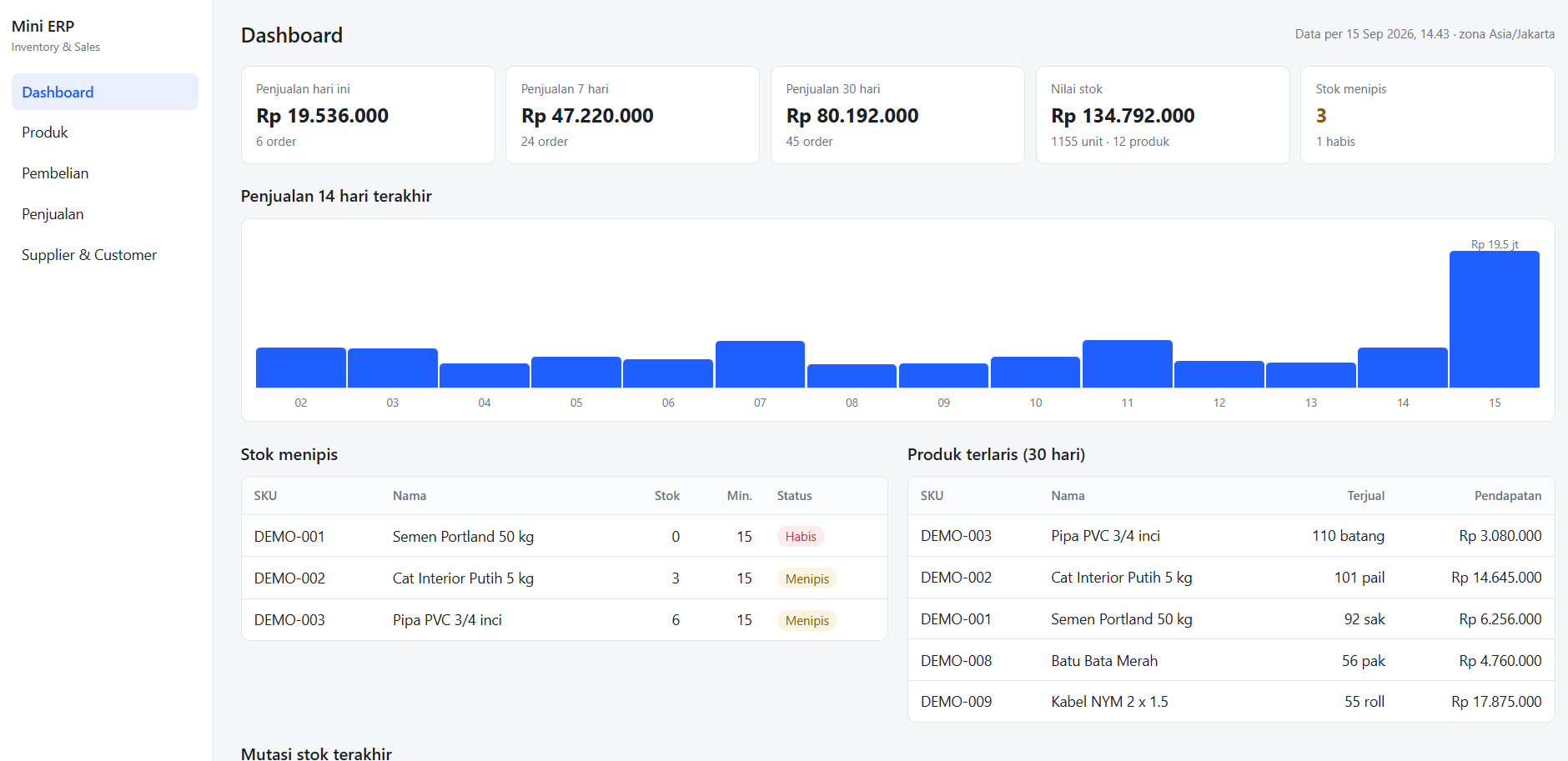Click the data timestamp text at top right
This screenshot has height=761, width=1568.
[1425, 34]
